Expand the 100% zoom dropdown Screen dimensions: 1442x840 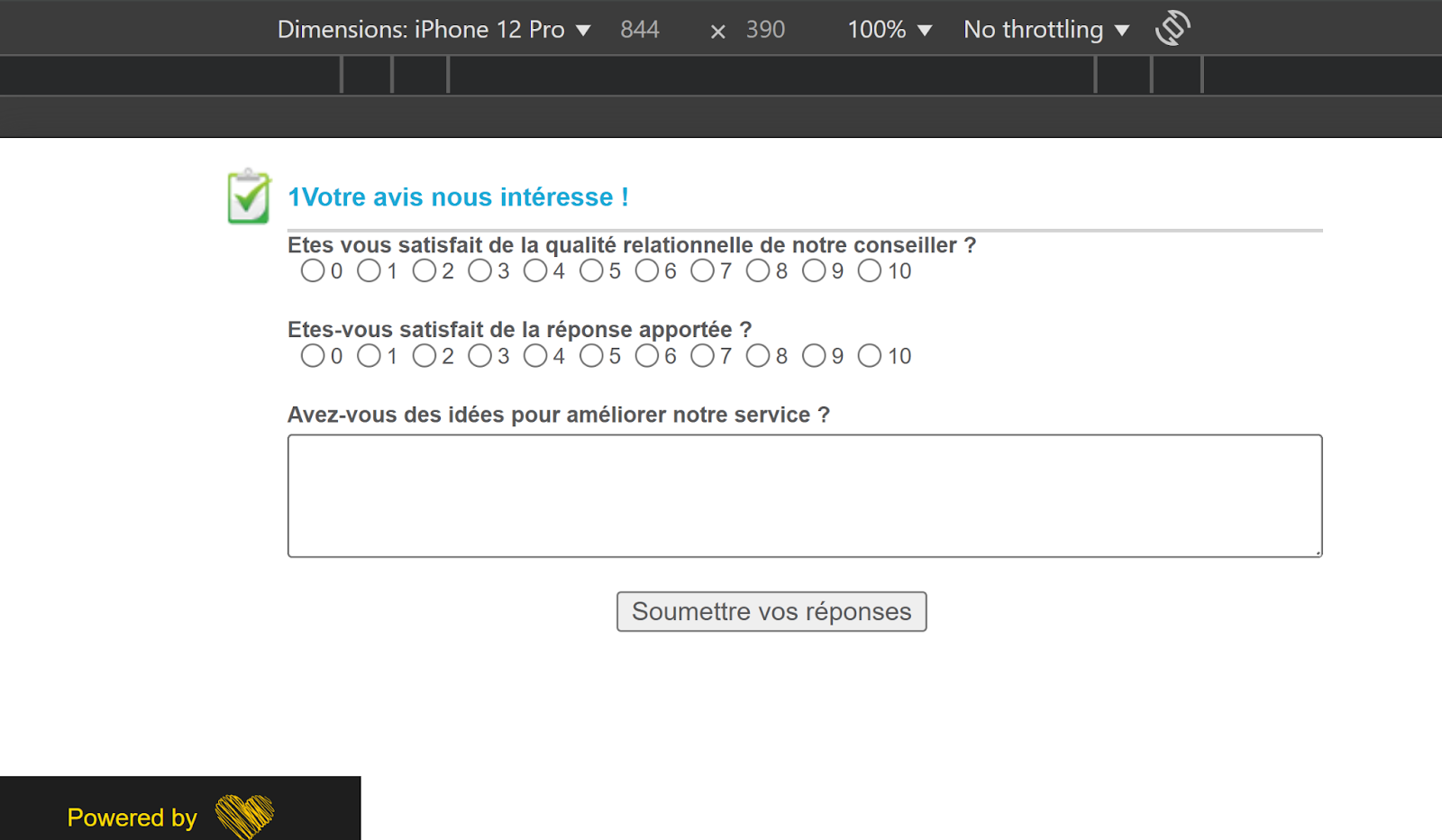tap(889, 30)
